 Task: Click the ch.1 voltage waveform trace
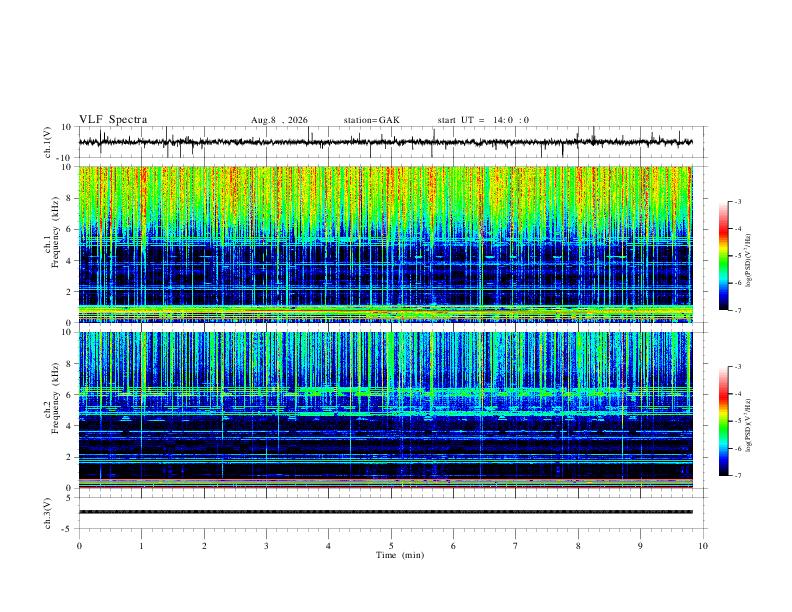click(x=385, y=142)
